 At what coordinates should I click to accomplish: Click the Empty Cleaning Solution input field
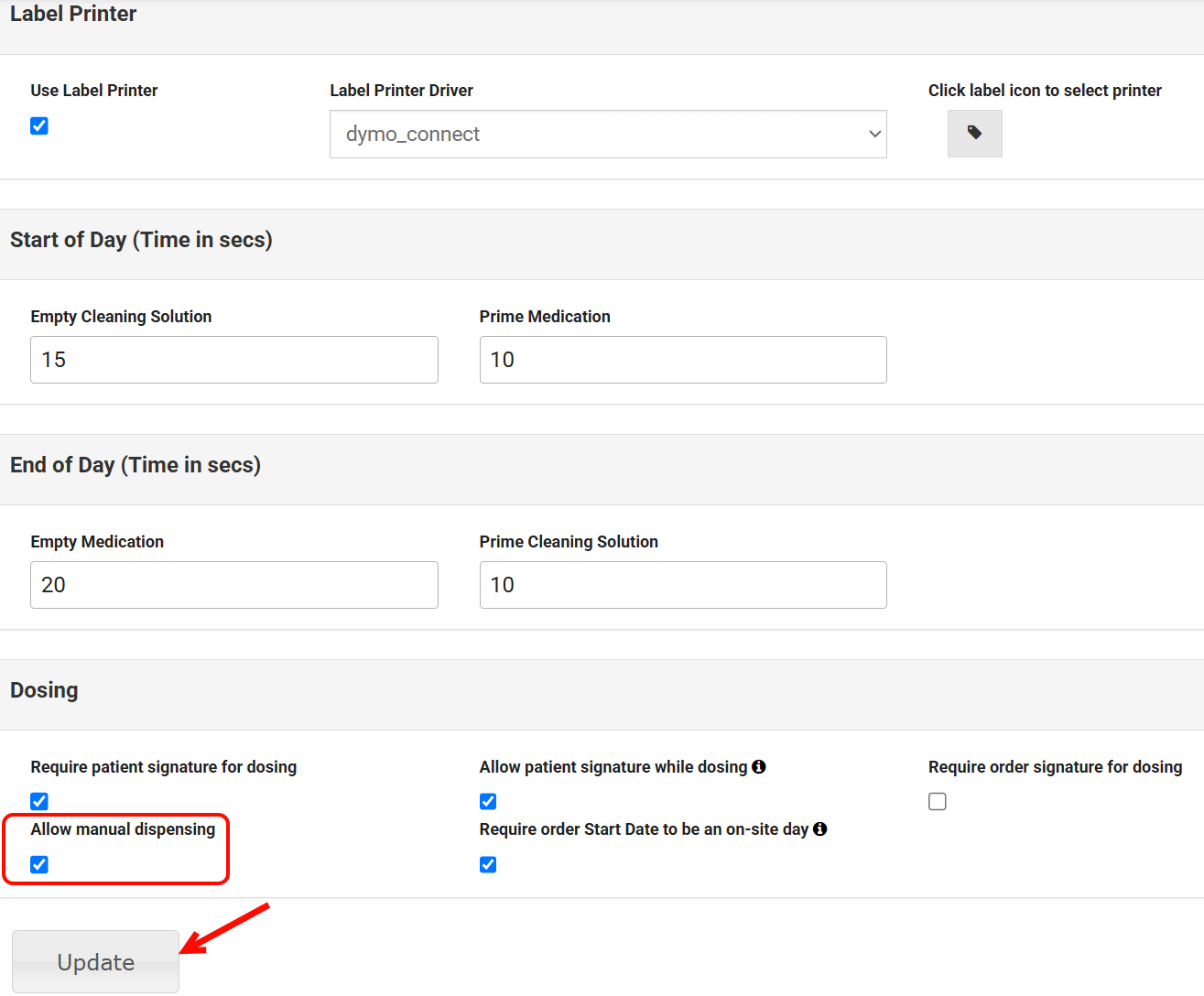[x=234, y=360]
